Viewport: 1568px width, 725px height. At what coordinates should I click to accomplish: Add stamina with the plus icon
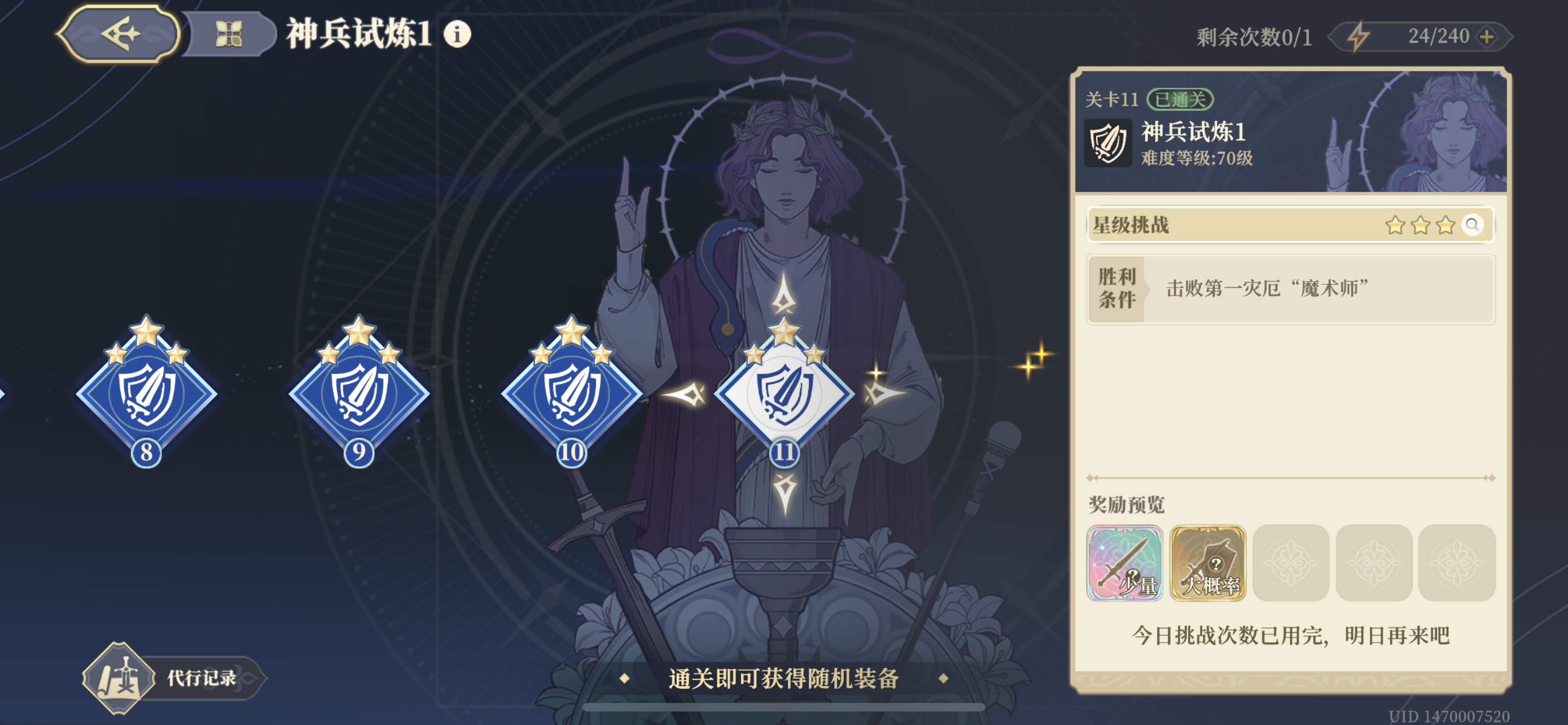[1487, 37]
